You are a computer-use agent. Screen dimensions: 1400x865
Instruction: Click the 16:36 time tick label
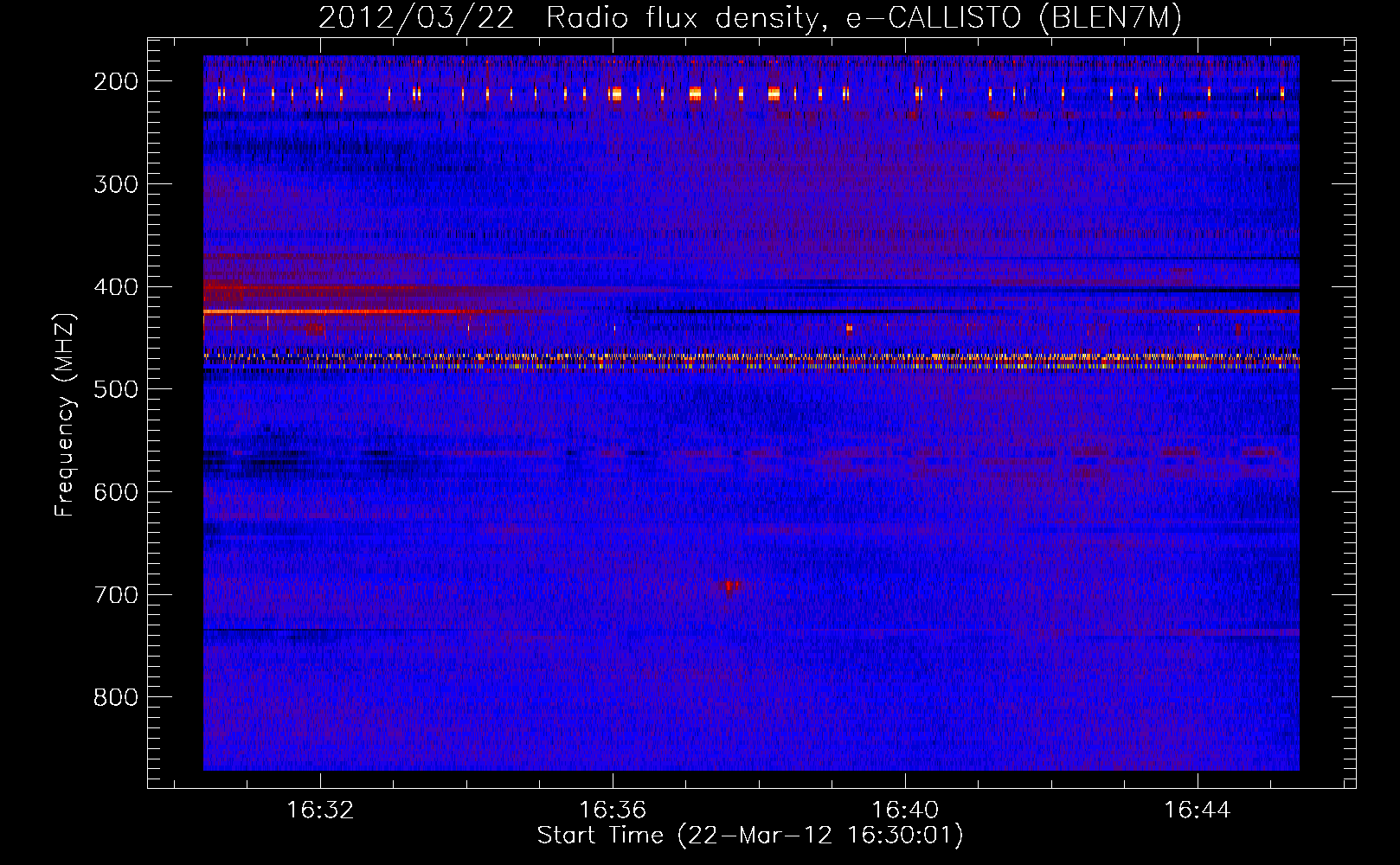[613, 810]
